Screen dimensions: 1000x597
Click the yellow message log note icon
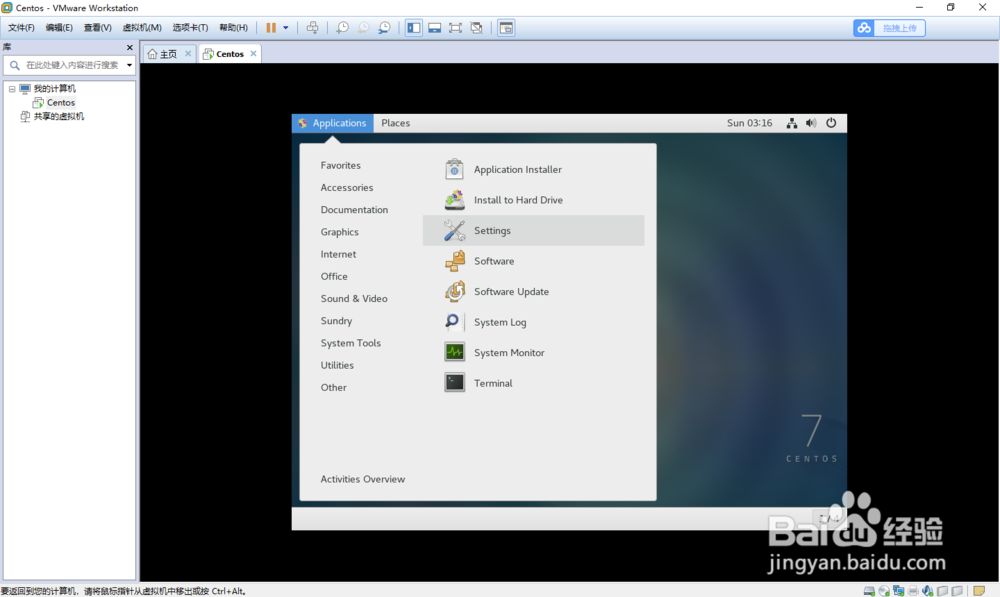coord(979,591)
